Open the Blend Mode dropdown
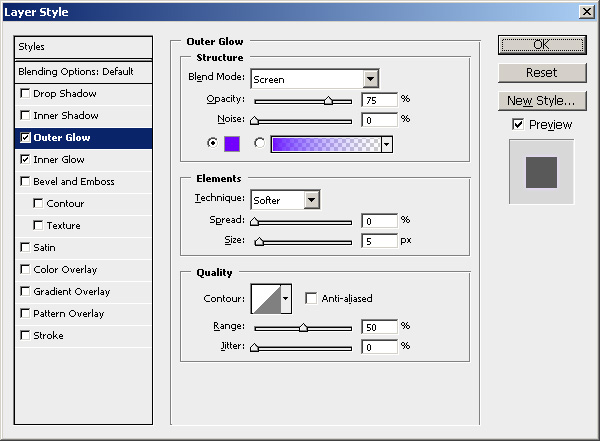Image resolution: width=600 pixels, height=441 pixels. click(x=370, y=79)
